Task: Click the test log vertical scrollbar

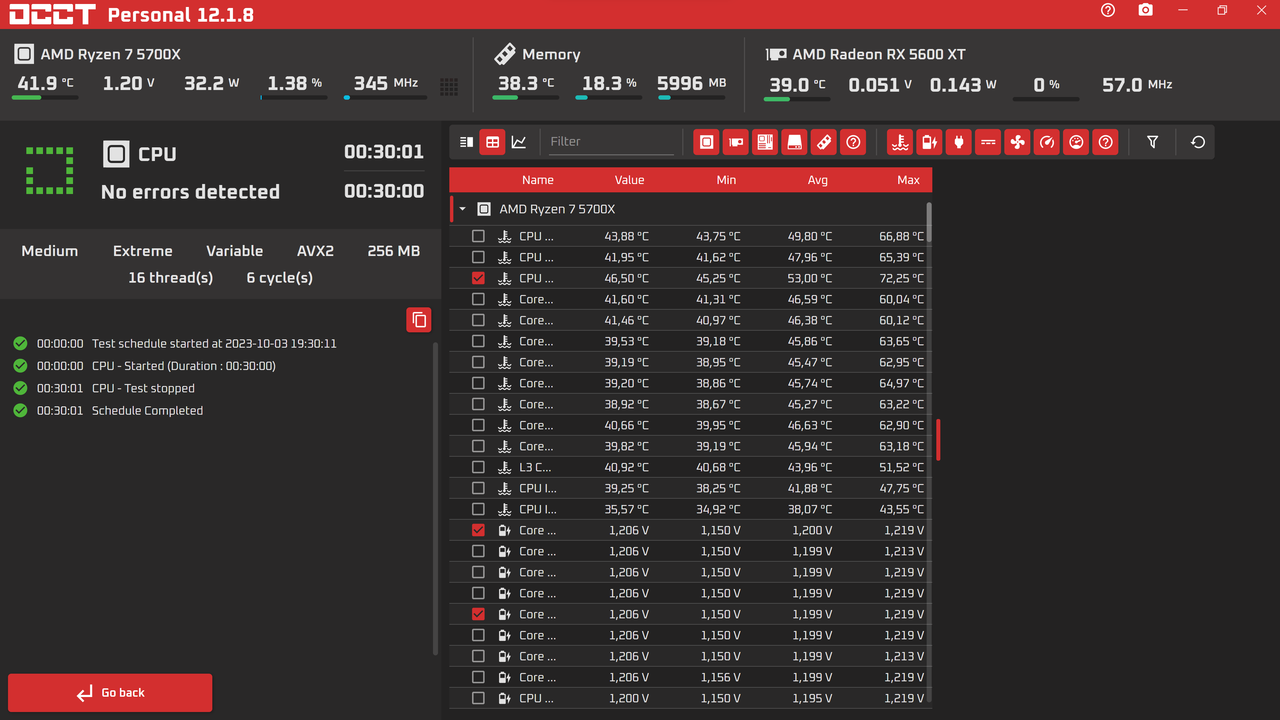Action: pyautogui.click(x=435, y=498)
